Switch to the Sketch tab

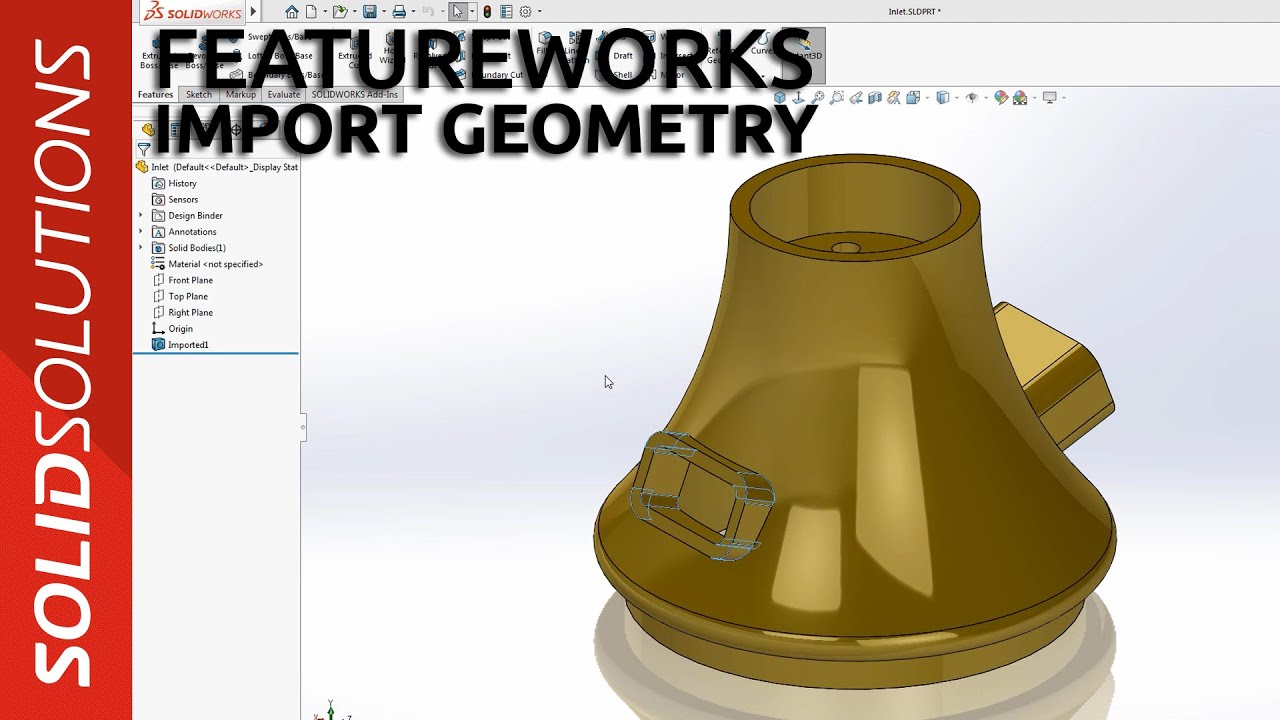coord(199,95)
